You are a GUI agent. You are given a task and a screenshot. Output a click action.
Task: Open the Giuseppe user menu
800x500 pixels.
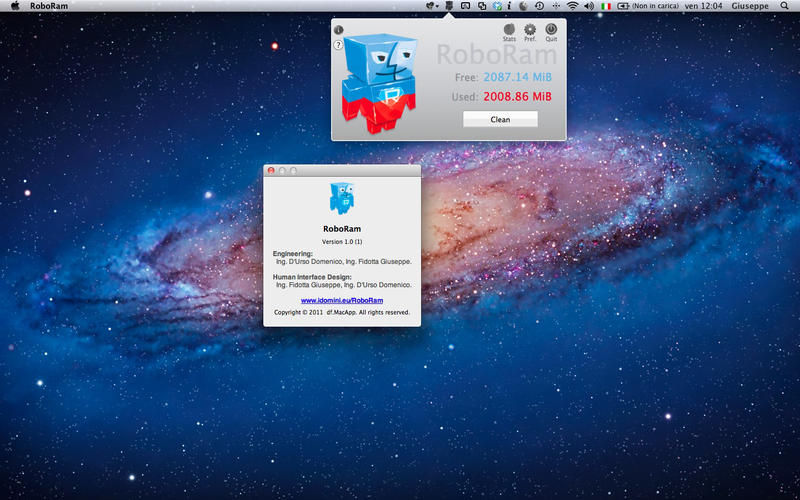tap(750, 6)
